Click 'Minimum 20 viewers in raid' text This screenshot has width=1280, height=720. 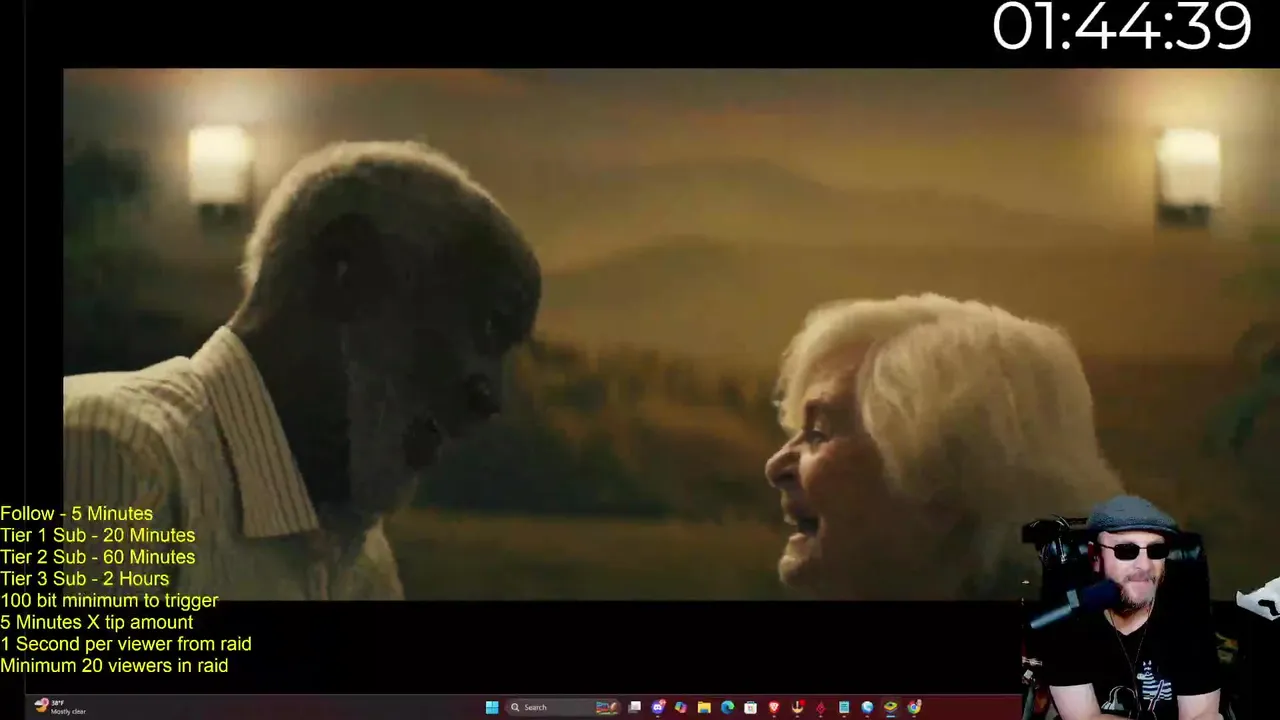(x=114, y=666)
